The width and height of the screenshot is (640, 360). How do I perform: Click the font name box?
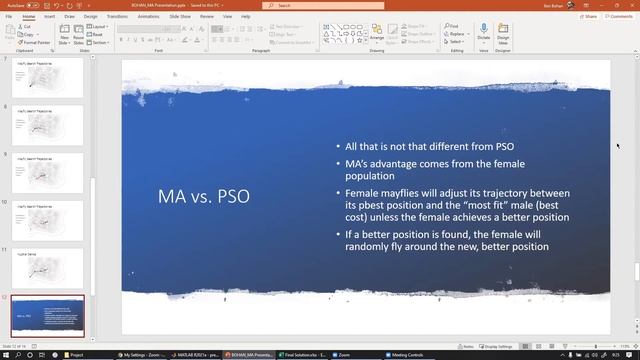[x=140, y=29]
